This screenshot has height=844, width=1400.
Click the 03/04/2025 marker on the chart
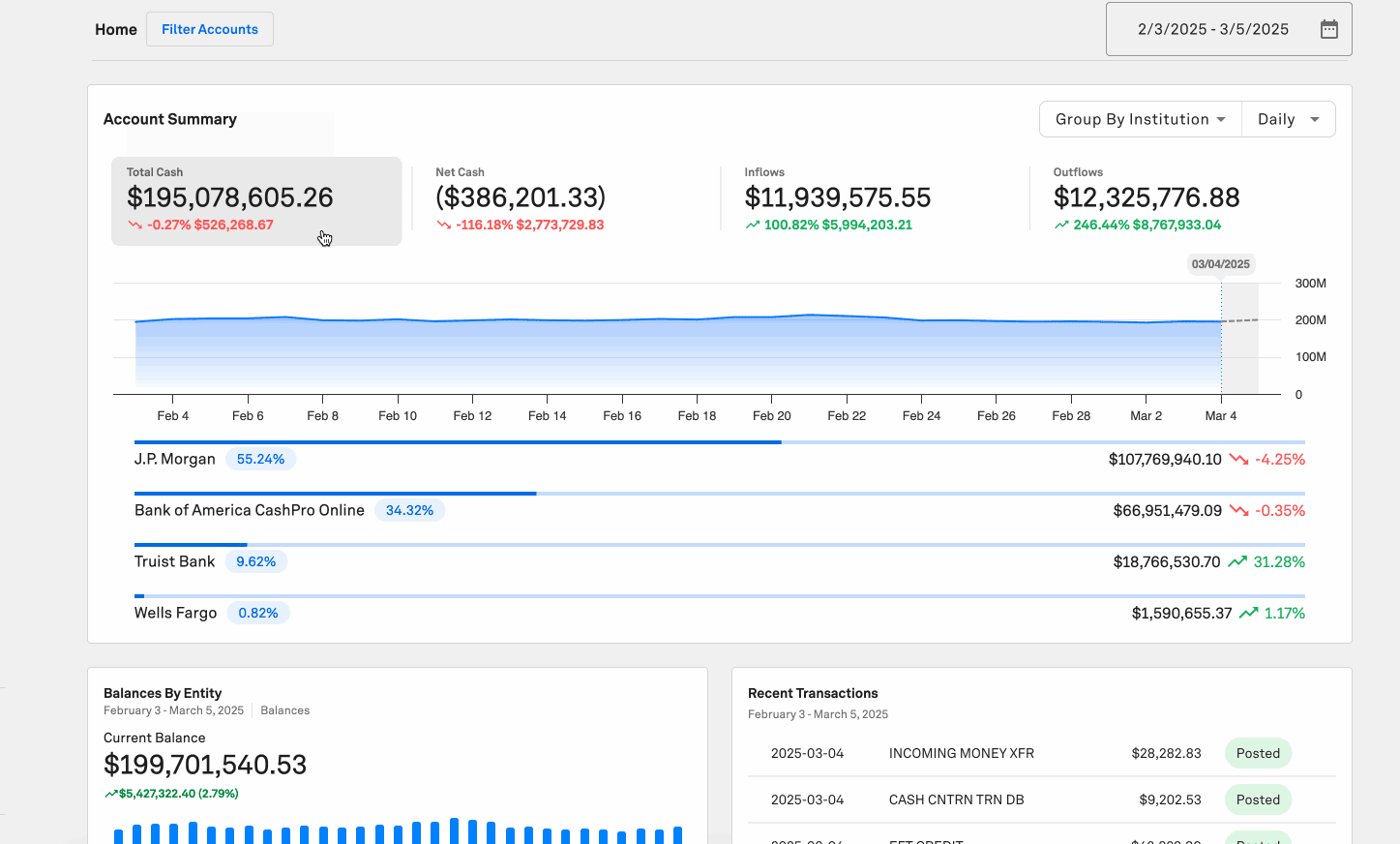1221,263
